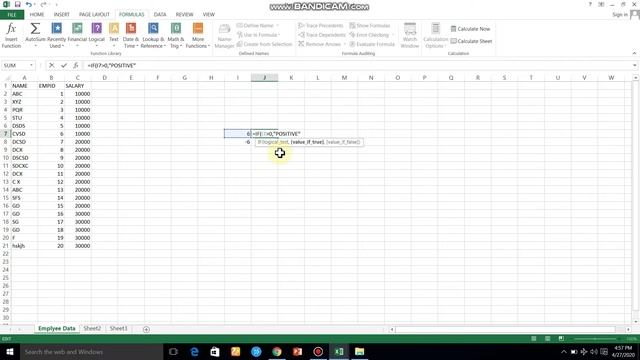Toggle Show Formulas
Screen dimensions: 640x360
click(370, 26)
